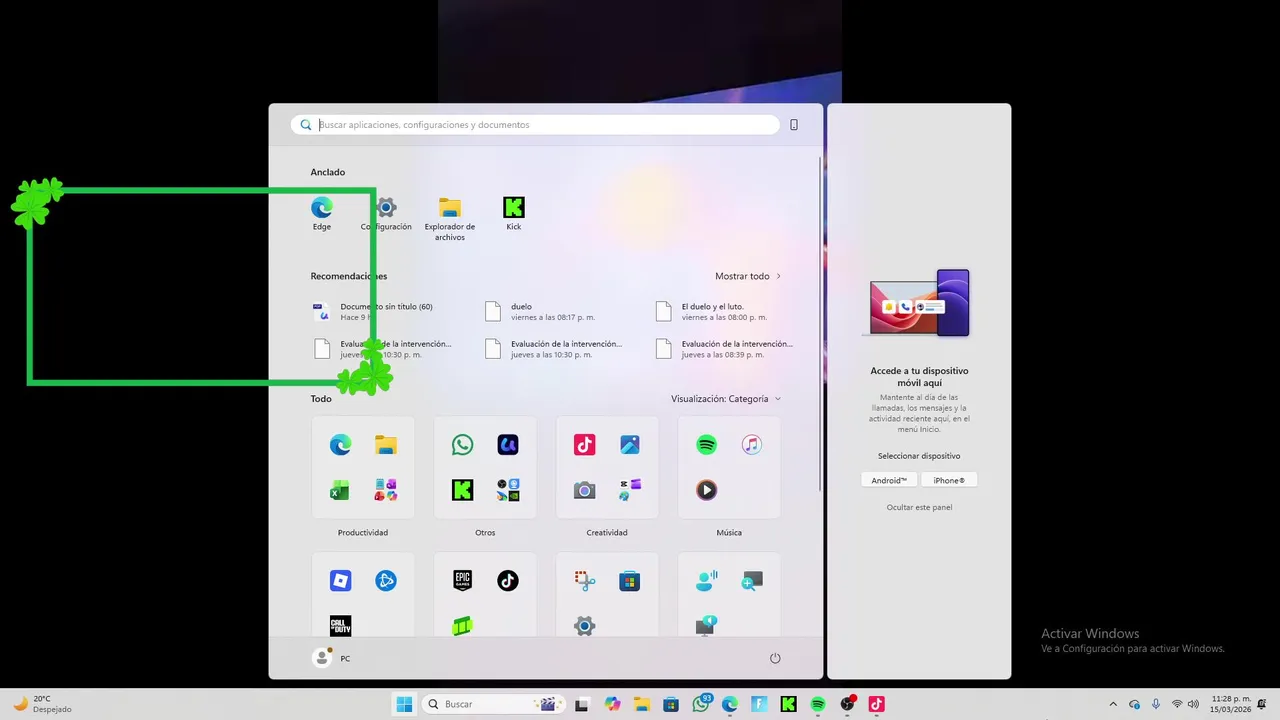Screen dimensions: 1280x720
Task: Open OBS Studio from the taskbar
Action: 847,704
